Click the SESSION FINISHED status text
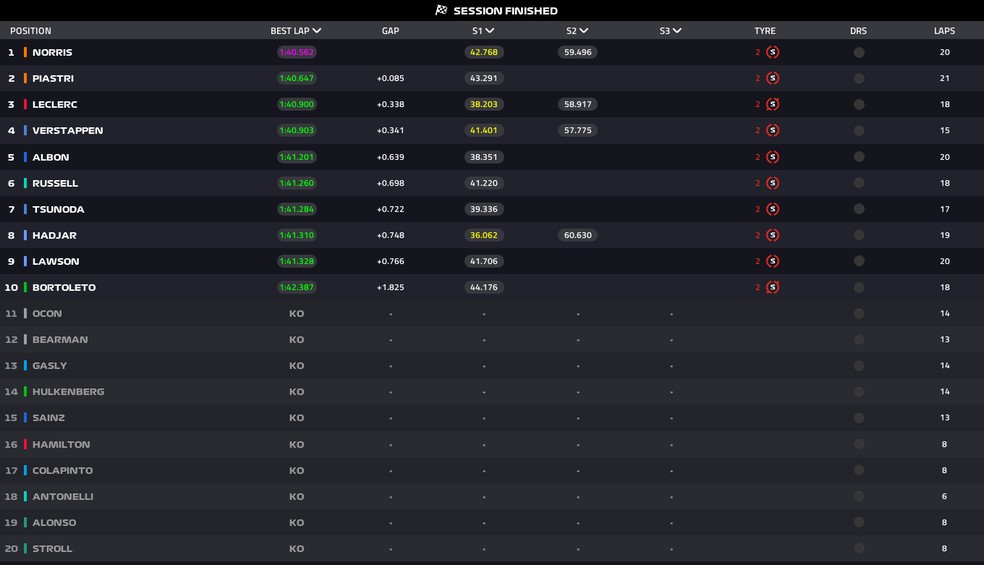Viewport: 984px width, 565px height. (x=505, y=11)
